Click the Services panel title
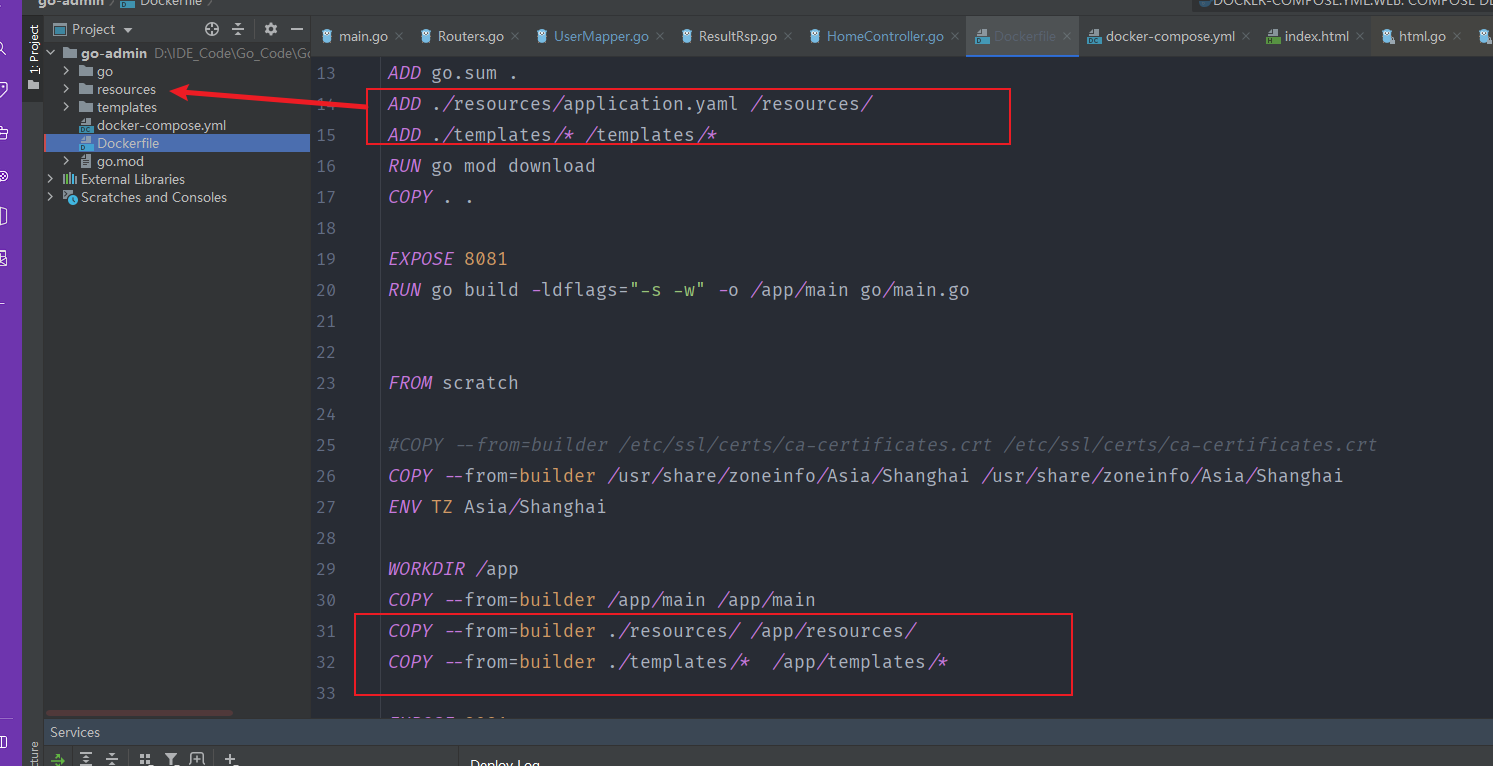Screen dimensions: 1493x766 click(x=75, y=732)
